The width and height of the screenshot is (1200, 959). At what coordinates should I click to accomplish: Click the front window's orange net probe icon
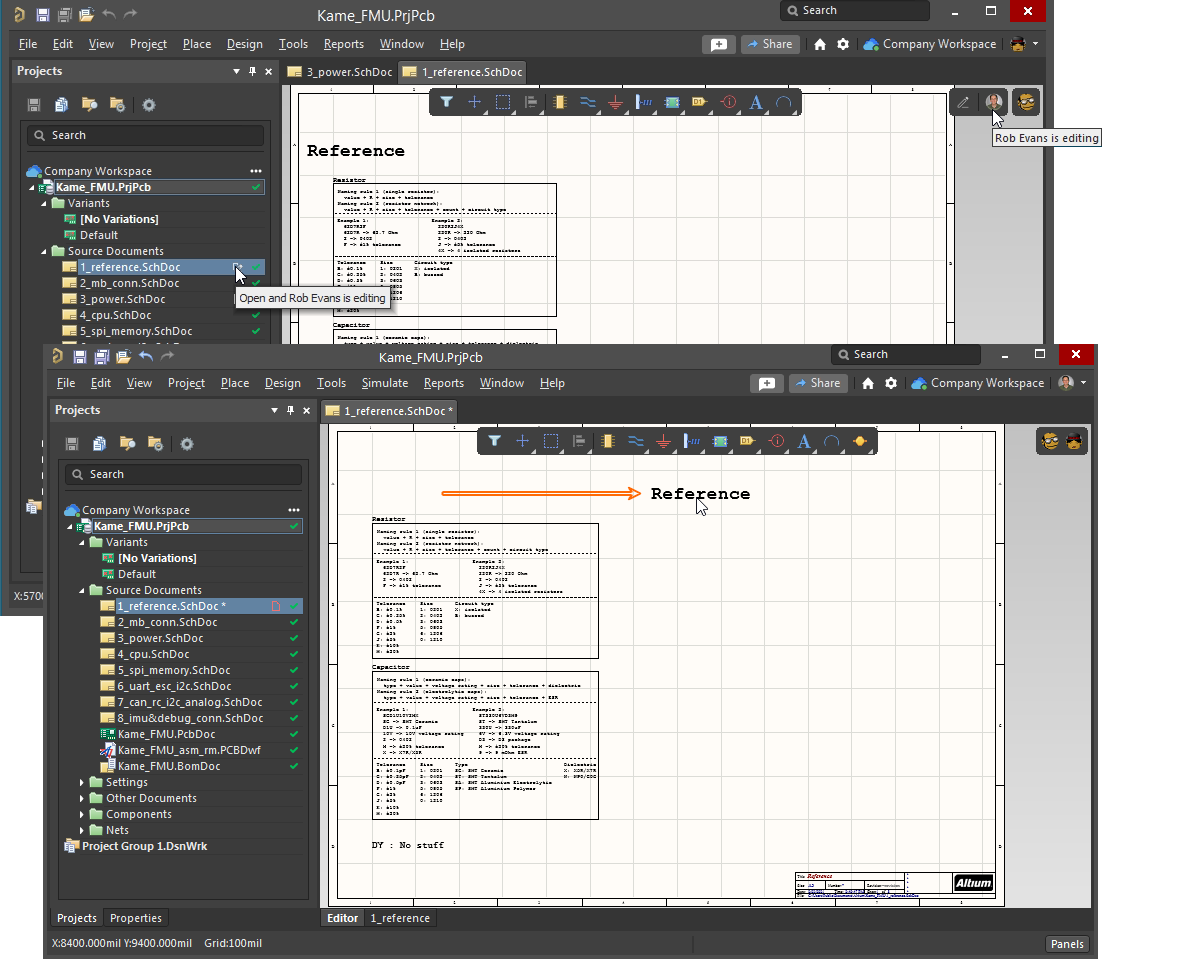(860, 441)
